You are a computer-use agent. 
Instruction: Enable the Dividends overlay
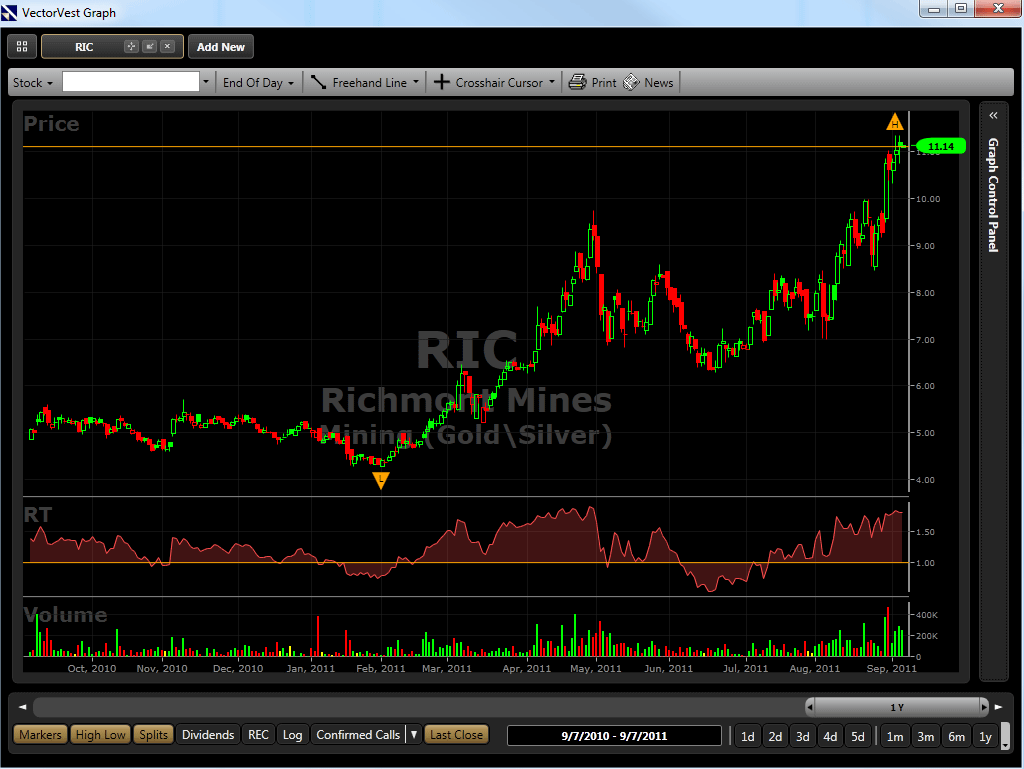tap(208, 735)
